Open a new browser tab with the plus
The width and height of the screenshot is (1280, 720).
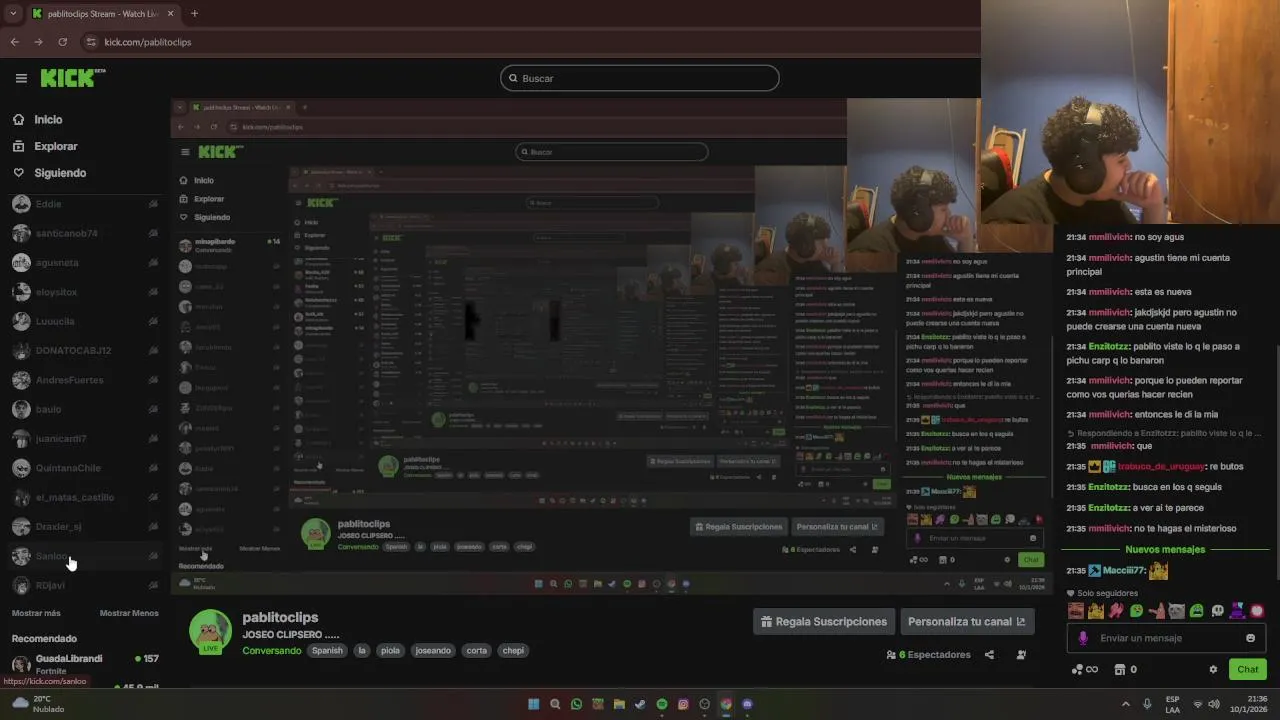click(x=194, y=14)
